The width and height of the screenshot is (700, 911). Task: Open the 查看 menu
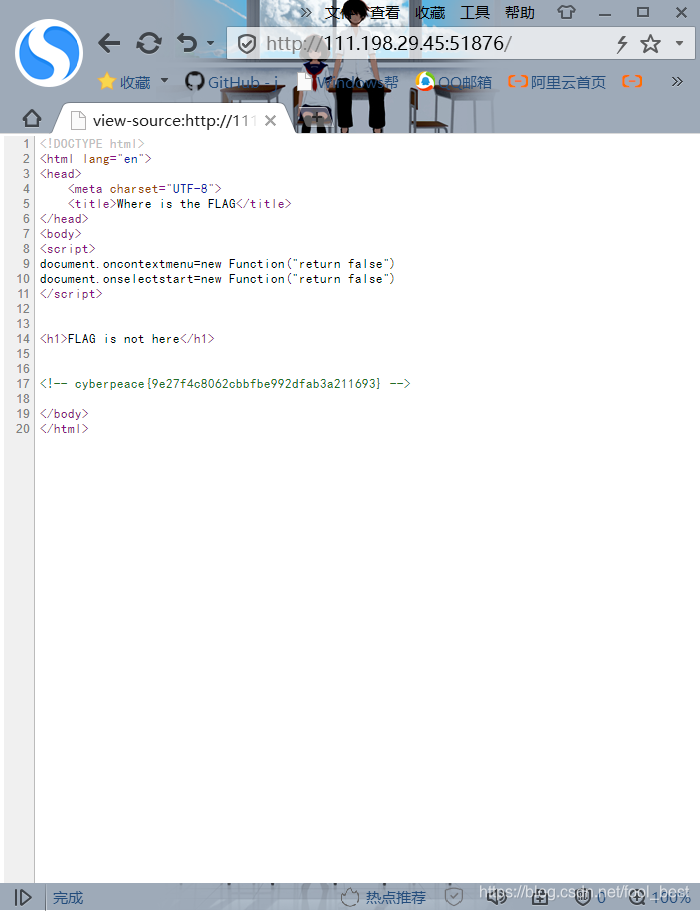coord(385,12)
